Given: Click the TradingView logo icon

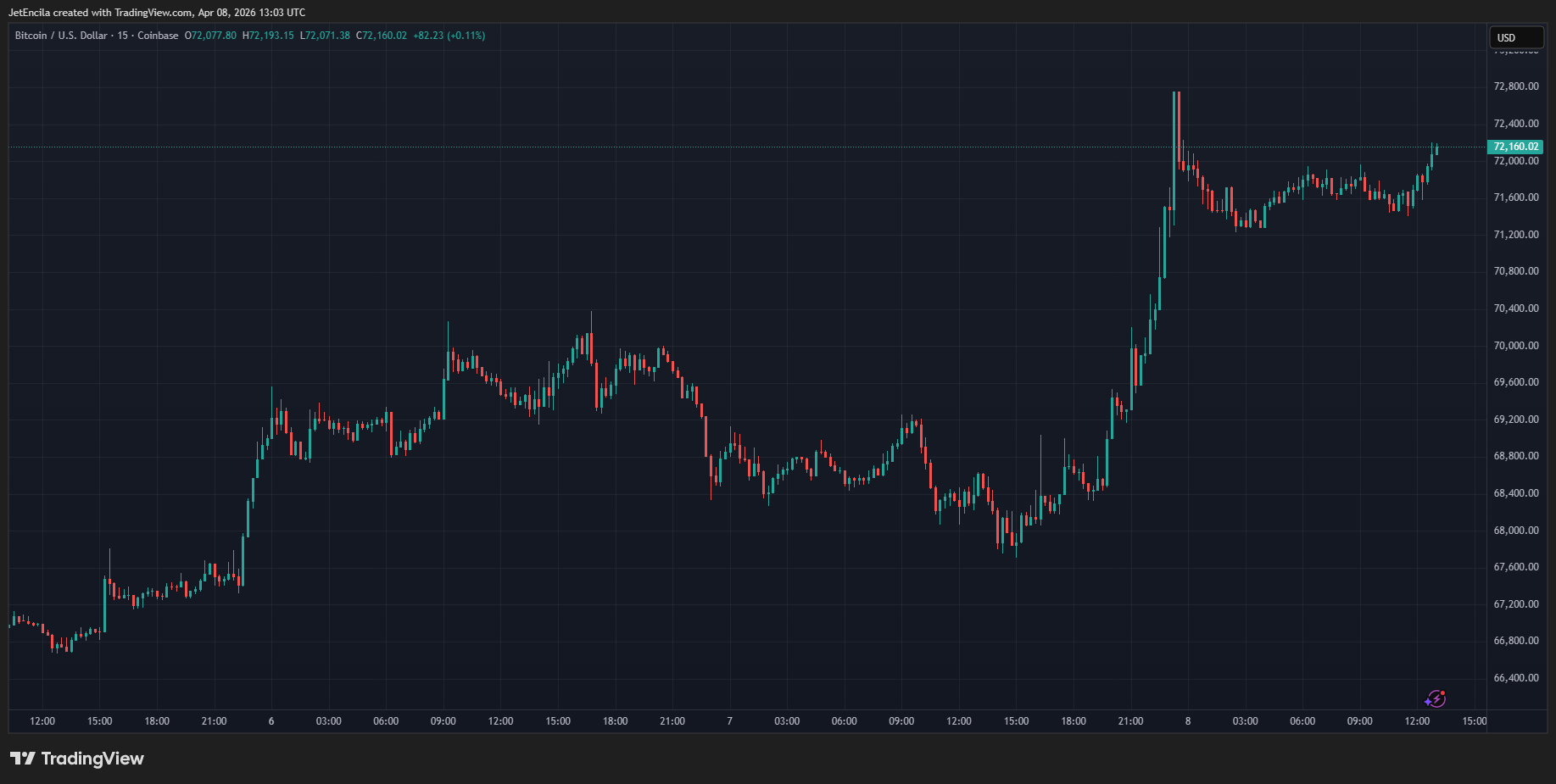Looking at the screenshot, I should 22,759.
